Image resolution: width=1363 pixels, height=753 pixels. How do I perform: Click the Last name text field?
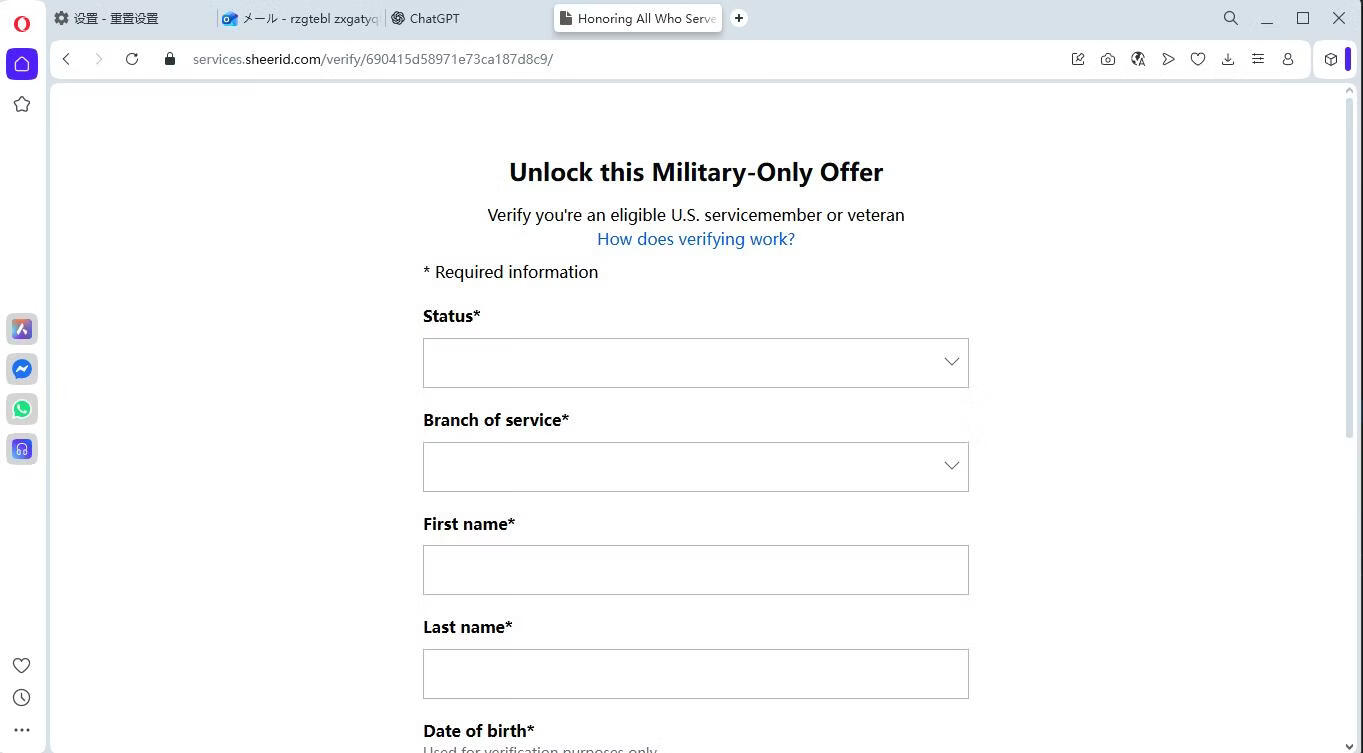[695, 674]
